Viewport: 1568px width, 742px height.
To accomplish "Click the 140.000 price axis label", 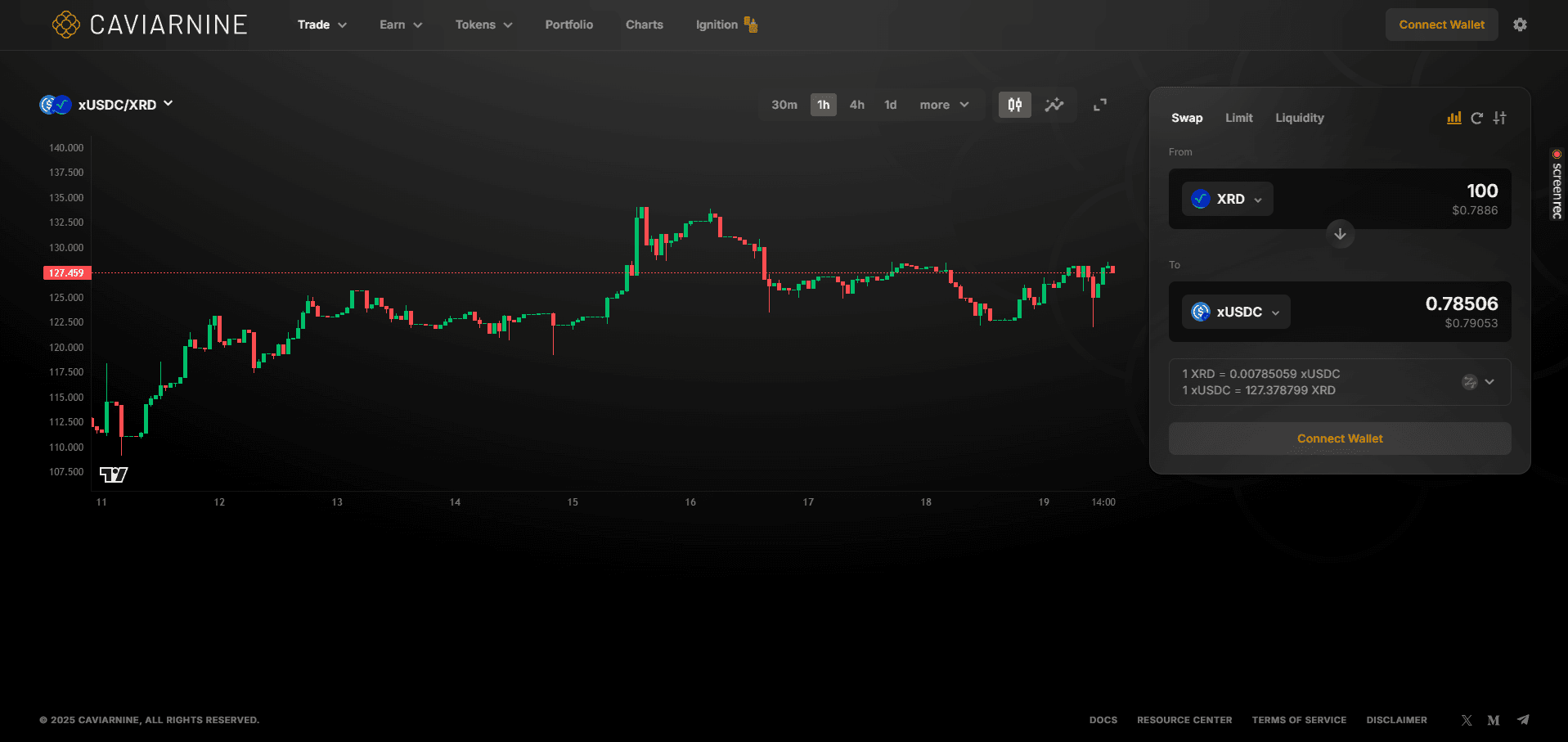I will tap(66, 148).
